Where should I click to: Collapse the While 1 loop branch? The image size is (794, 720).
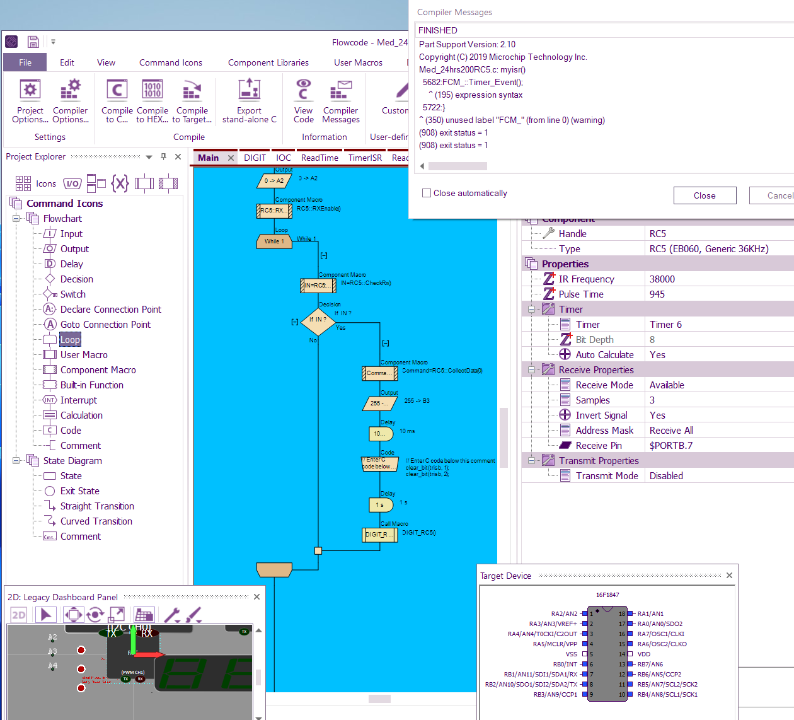tap(324, 256)
